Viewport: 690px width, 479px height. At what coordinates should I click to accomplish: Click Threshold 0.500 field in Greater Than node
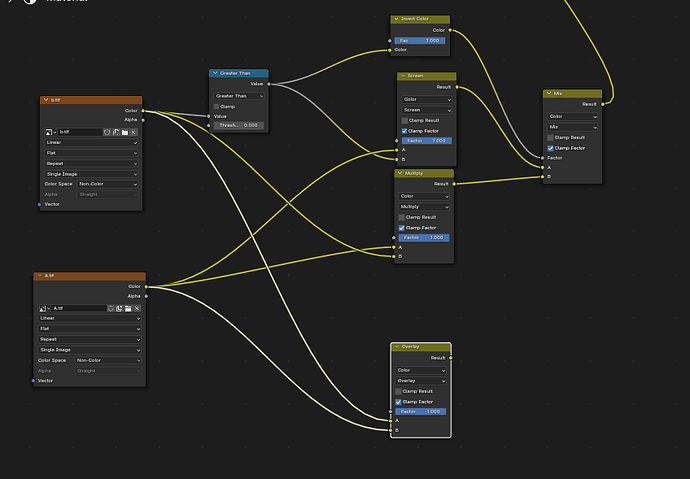pyautogui.click(x=239, y=125)
